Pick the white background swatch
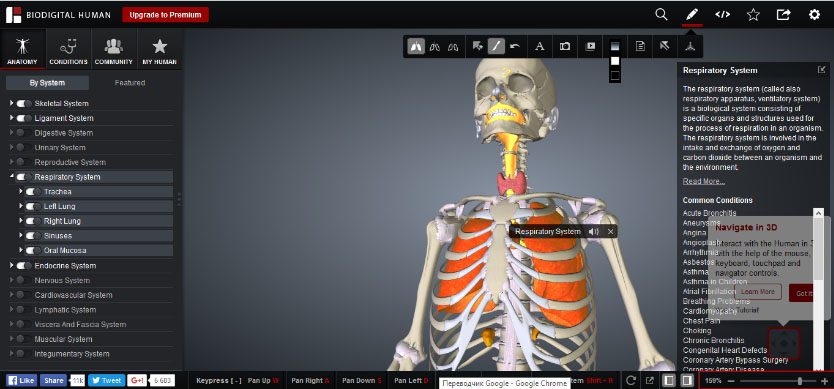Viewport: 834px width, 389px height. click(615, 61)
